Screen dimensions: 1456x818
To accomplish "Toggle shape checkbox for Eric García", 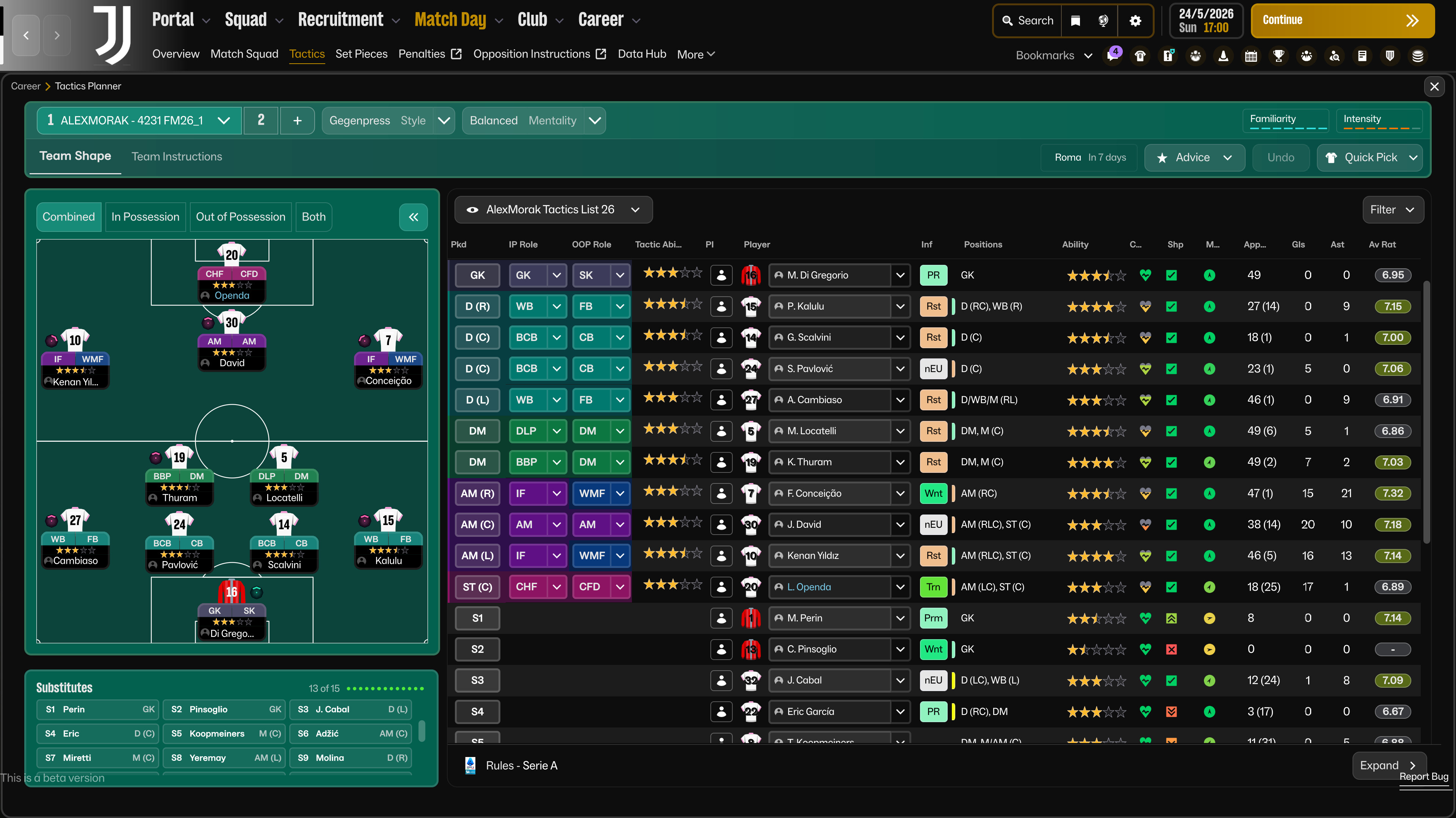I will pyautogui.click(x=1171, y=711).
